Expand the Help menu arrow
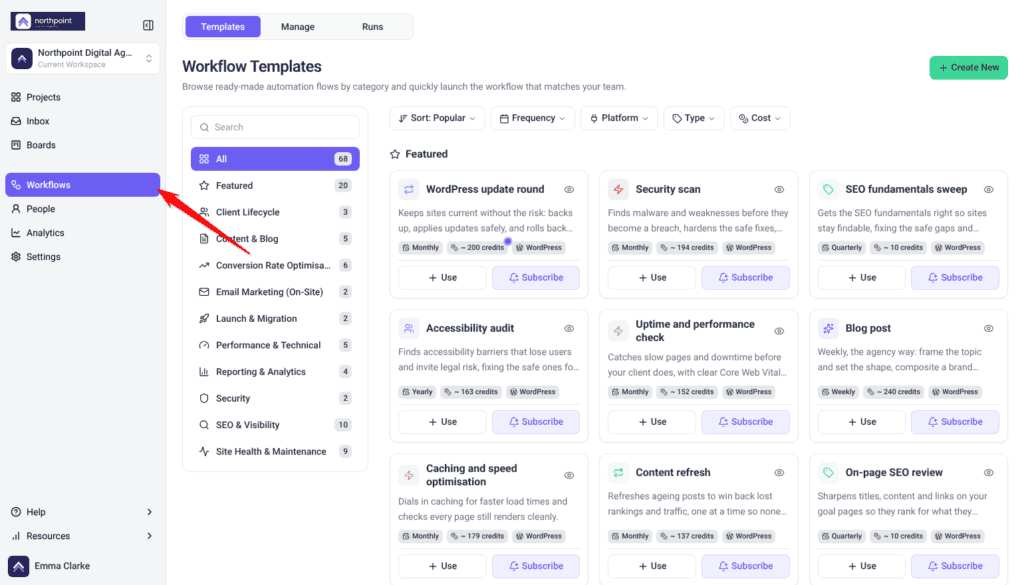Image resolution: width=1024 pixels, height=585 pixels. [x=150, y=512]
